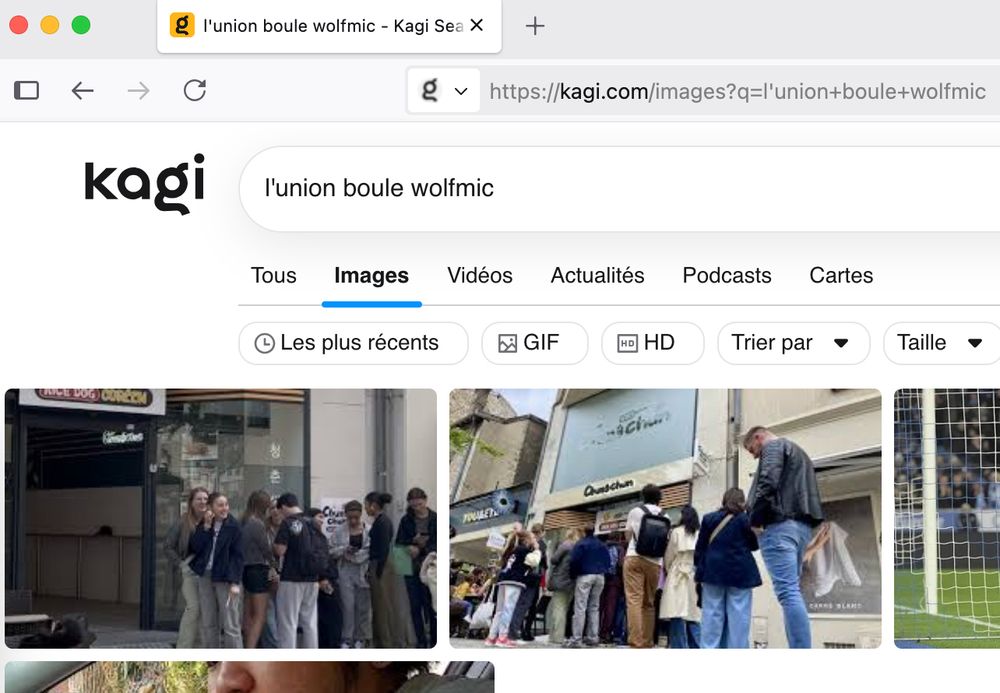
Task: Open the sidebar panel icon
Action: pyautogui.click(x=26, y=90)
